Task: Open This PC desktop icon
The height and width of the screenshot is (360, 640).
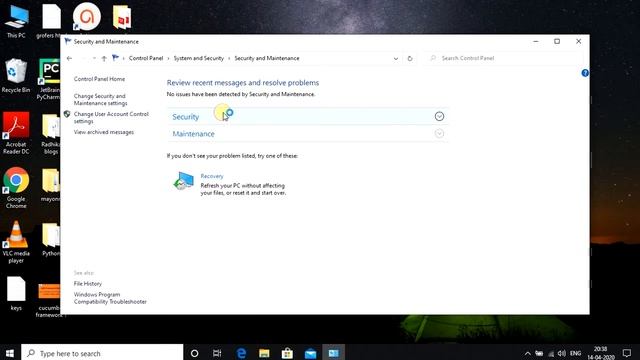Action: pos(16,21)
